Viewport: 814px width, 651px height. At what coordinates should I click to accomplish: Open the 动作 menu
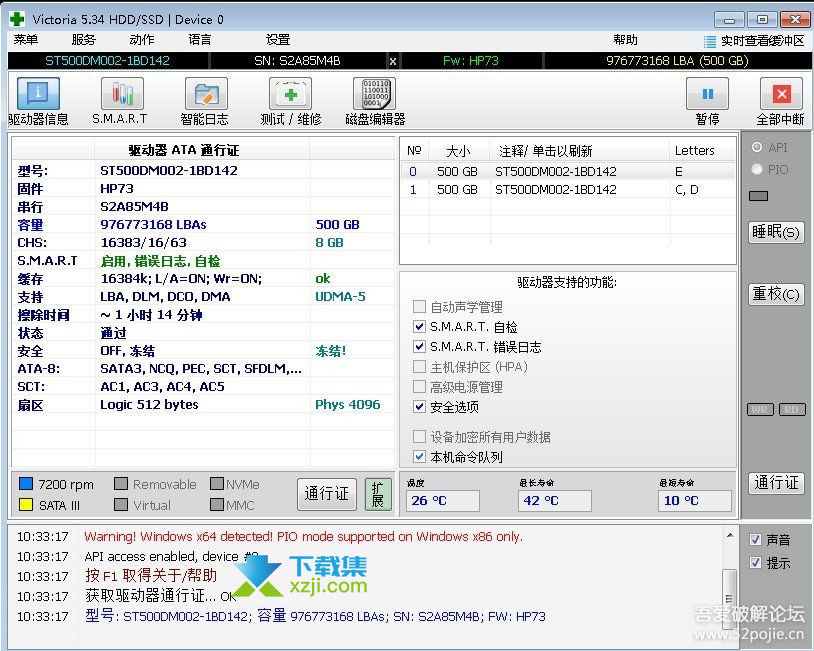pyautogui.click(x=142, y=40)
